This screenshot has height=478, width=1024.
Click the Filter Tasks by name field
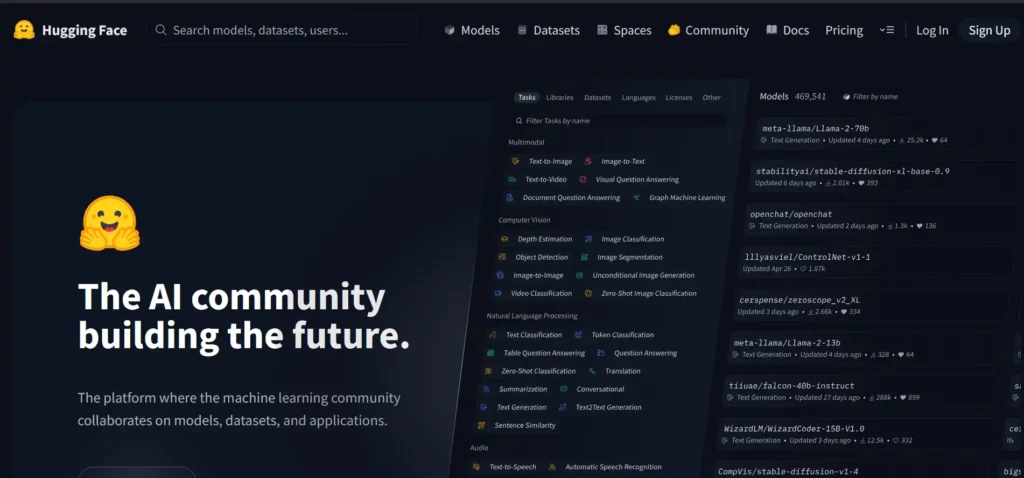[618, 121]
